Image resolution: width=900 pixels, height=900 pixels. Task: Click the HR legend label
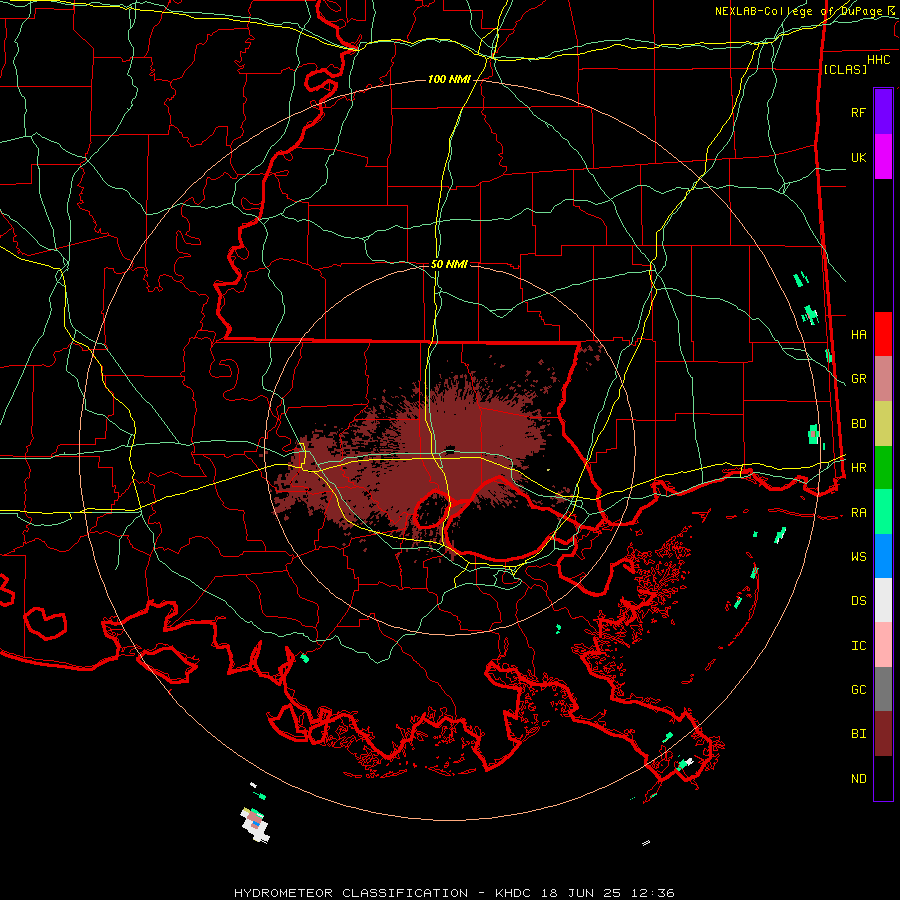[x=858, y=468]
